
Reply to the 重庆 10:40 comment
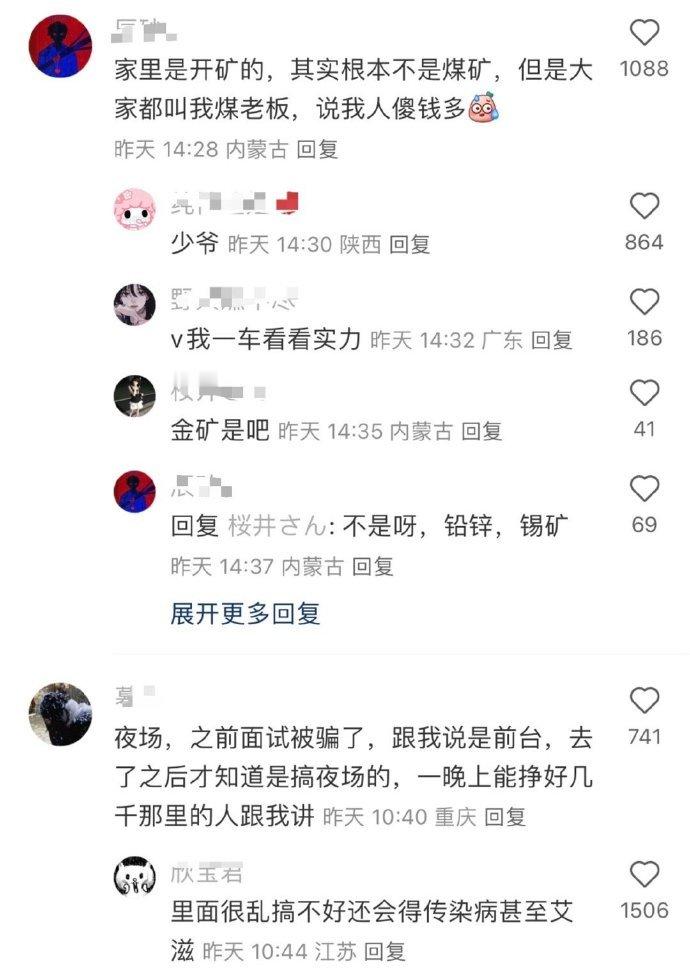coord(505,817)
